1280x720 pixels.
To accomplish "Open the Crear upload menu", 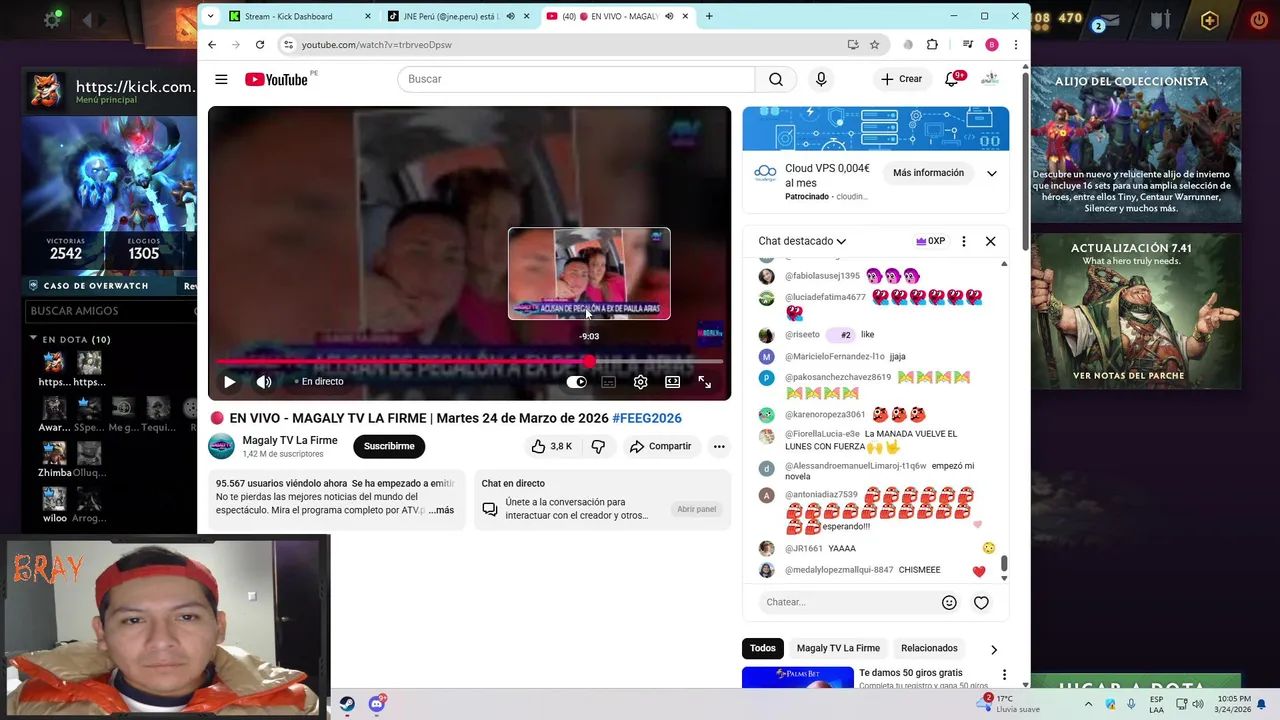I will [901, 79].
